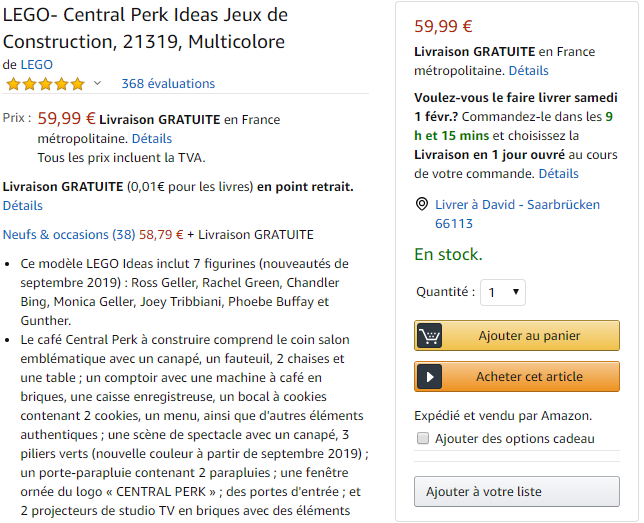This screenshot has height=523, width=644.
Task: Click the play arrow icon on buy button
Action: click(x=430, y=376)
